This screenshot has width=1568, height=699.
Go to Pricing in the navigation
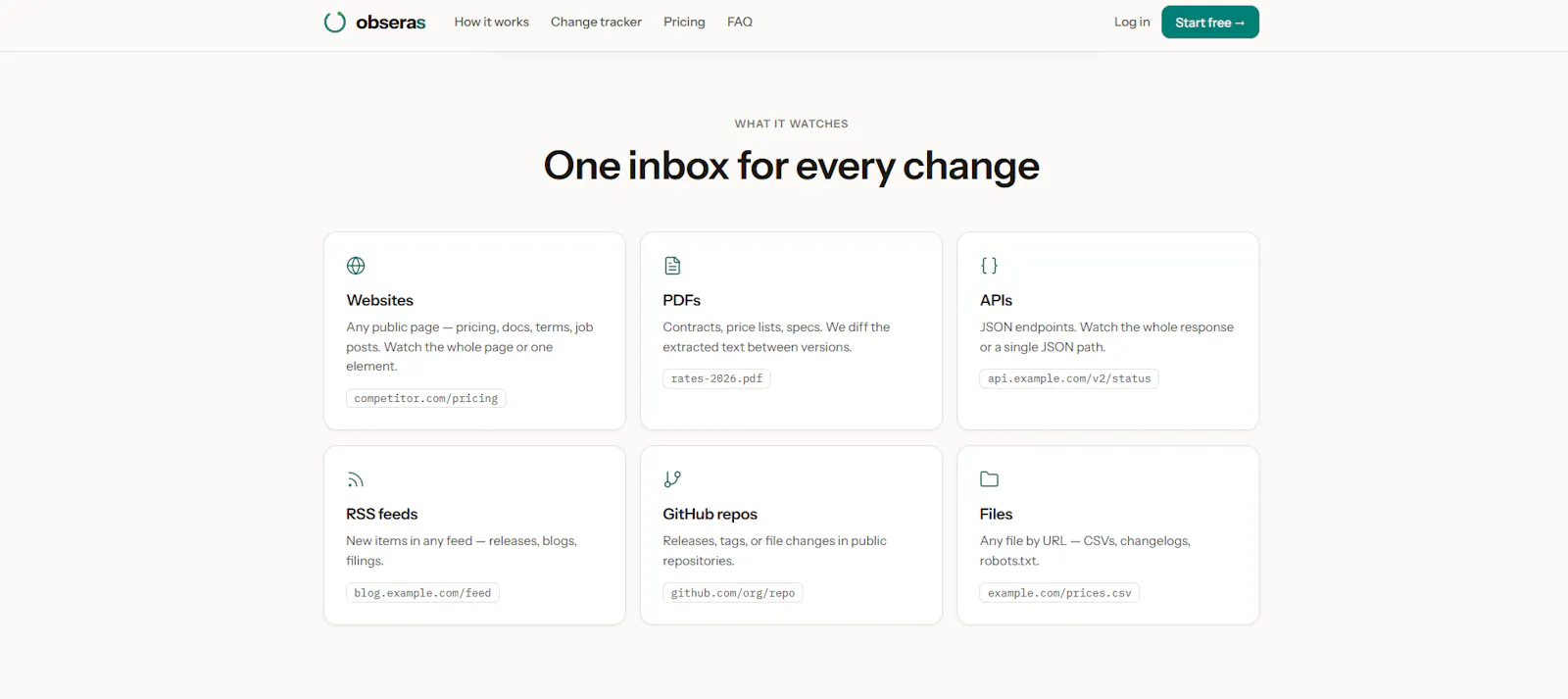click(x=684, y=22)
